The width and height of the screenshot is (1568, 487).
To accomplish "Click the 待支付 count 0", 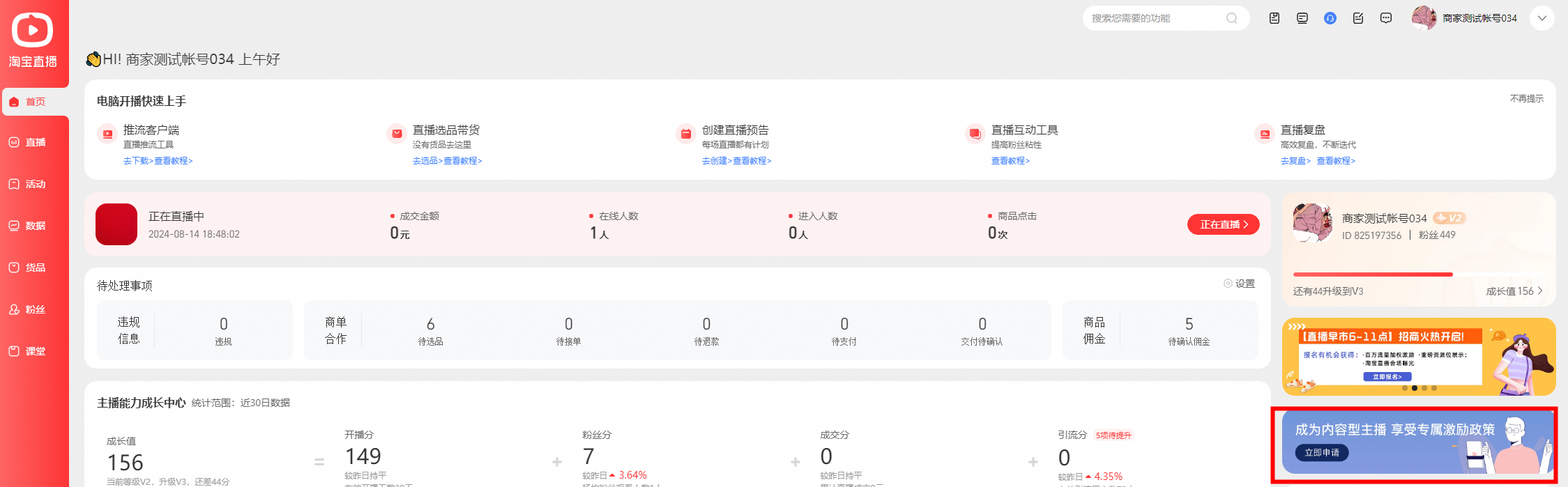I will 845,324.
